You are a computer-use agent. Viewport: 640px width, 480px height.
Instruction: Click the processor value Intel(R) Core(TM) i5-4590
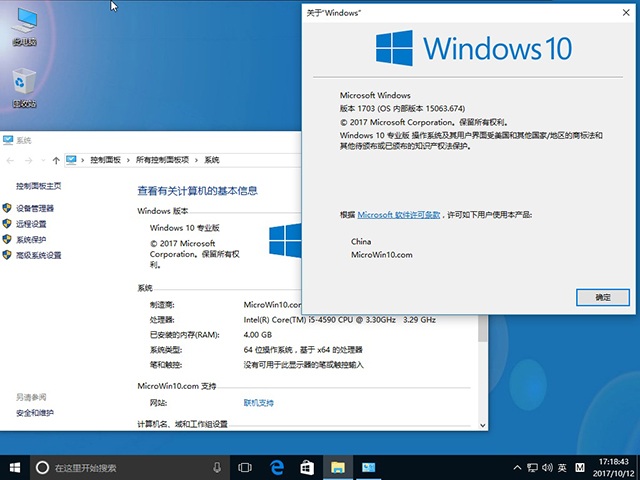point(320,320)
